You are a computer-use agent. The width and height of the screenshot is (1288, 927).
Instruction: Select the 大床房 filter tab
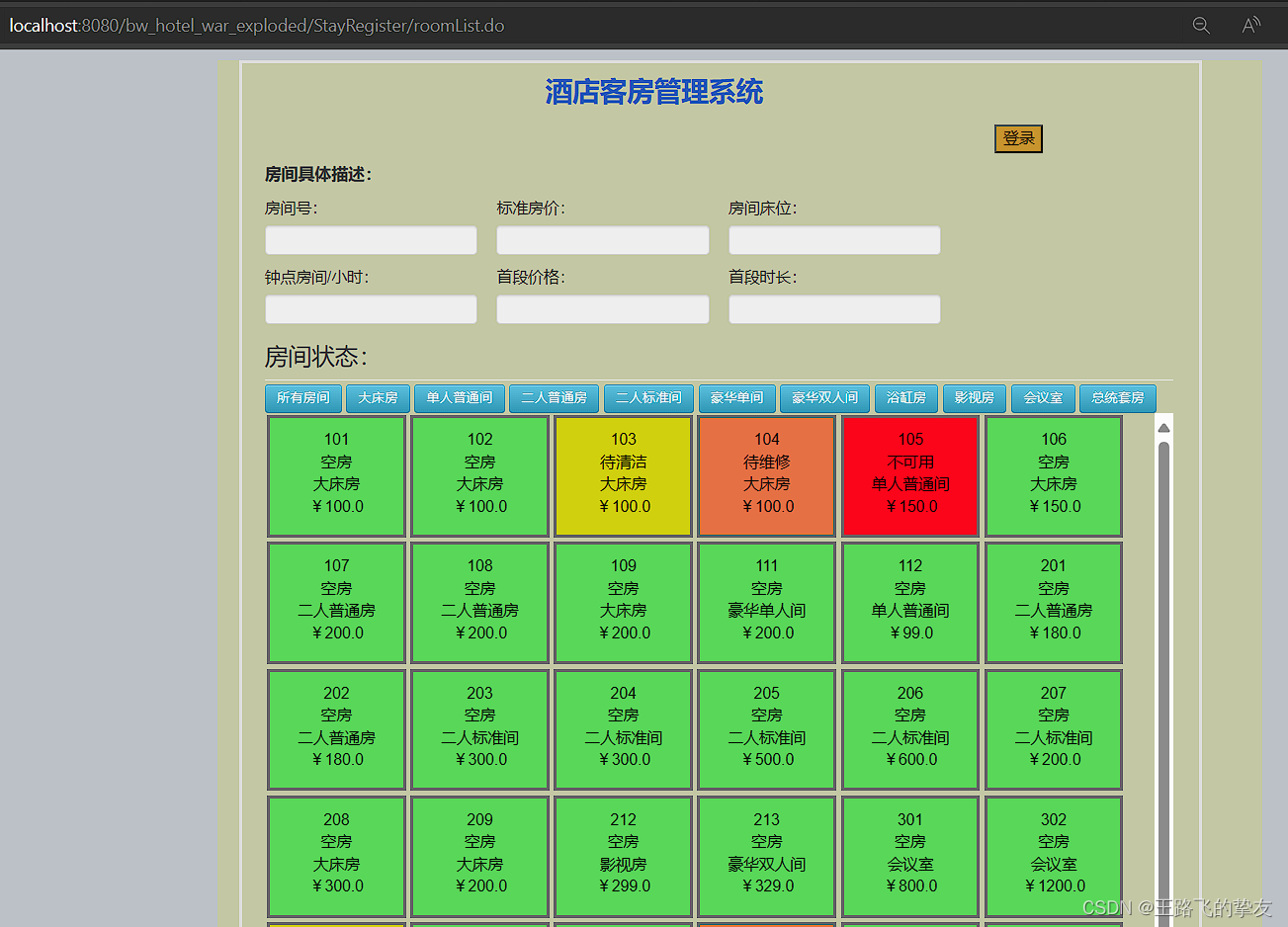click(378, 398)
